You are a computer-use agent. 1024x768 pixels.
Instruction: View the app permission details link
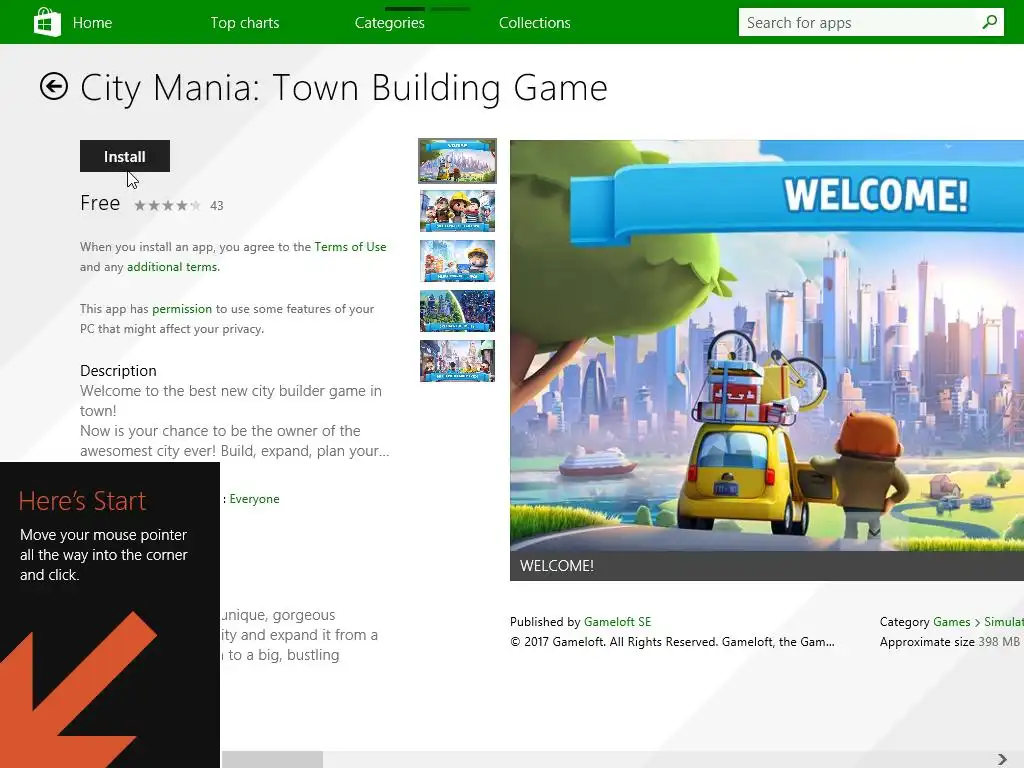pyautogui.click(x=182, y=309)
